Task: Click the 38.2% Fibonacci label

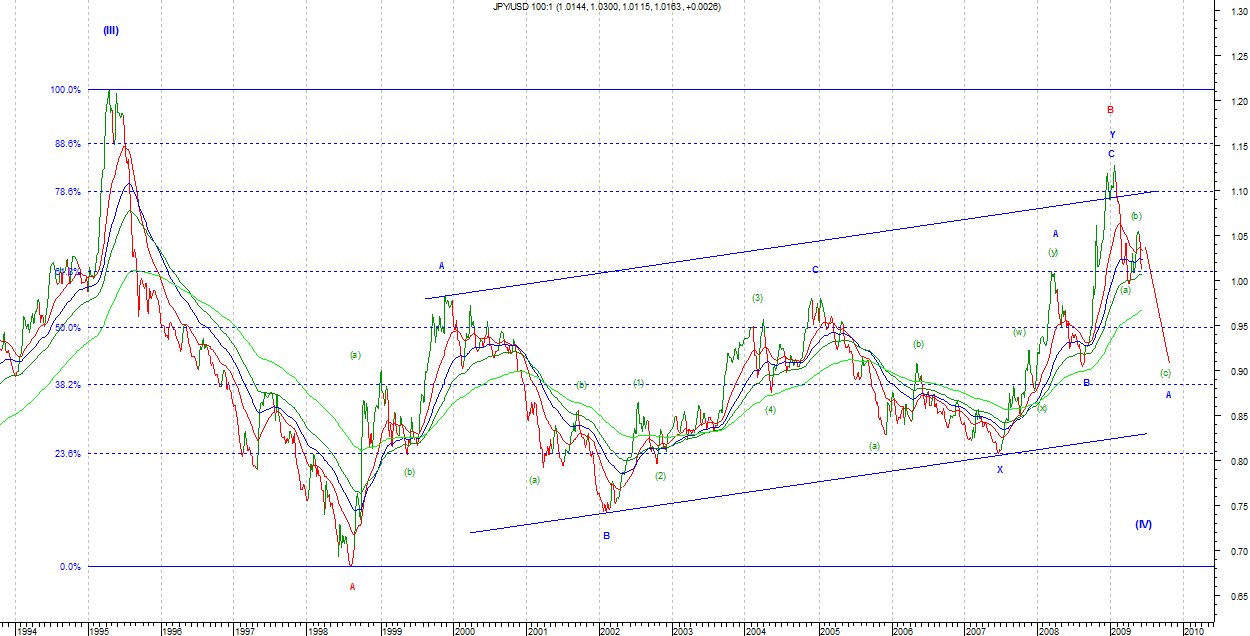Action: tap(66, 385)
